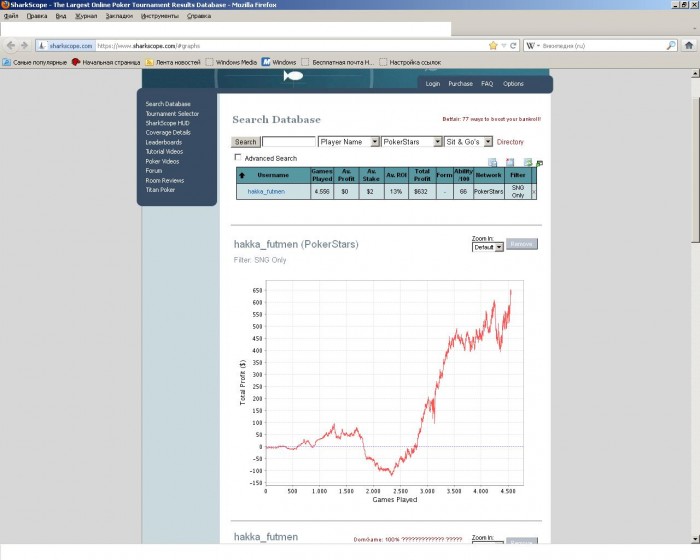
Task: Open Начальная страница bookmark icon
Action: pyautogui.click(x=76, y=62)
